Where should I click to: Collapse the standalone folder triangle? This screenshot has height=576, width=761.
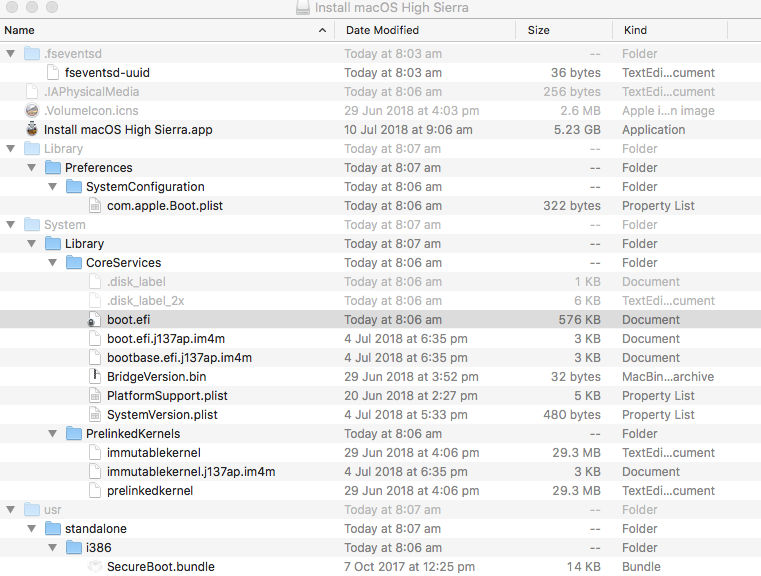point(32,528)
